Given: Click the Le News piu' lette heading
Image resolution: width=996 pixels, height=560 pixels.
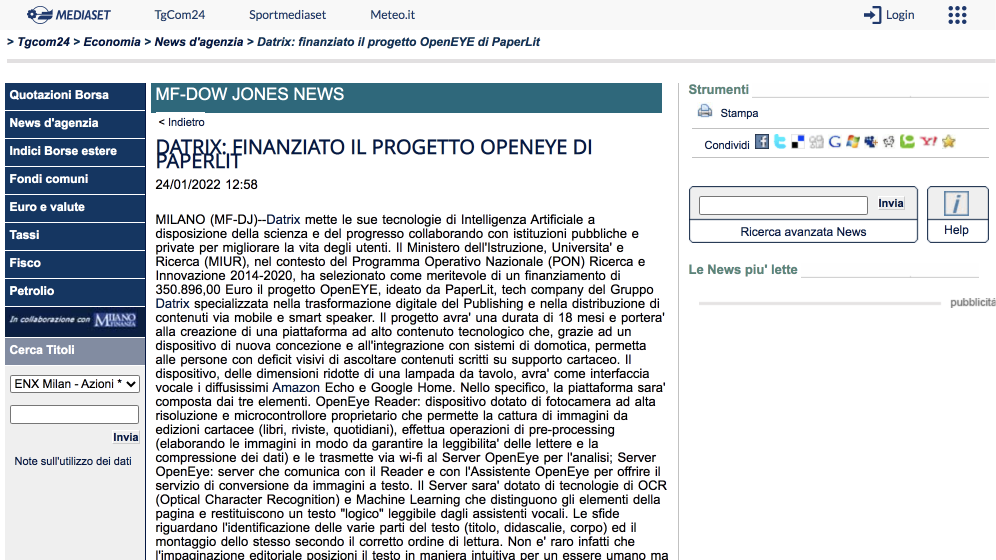Looking at the screenshot, I should point(743,269).
